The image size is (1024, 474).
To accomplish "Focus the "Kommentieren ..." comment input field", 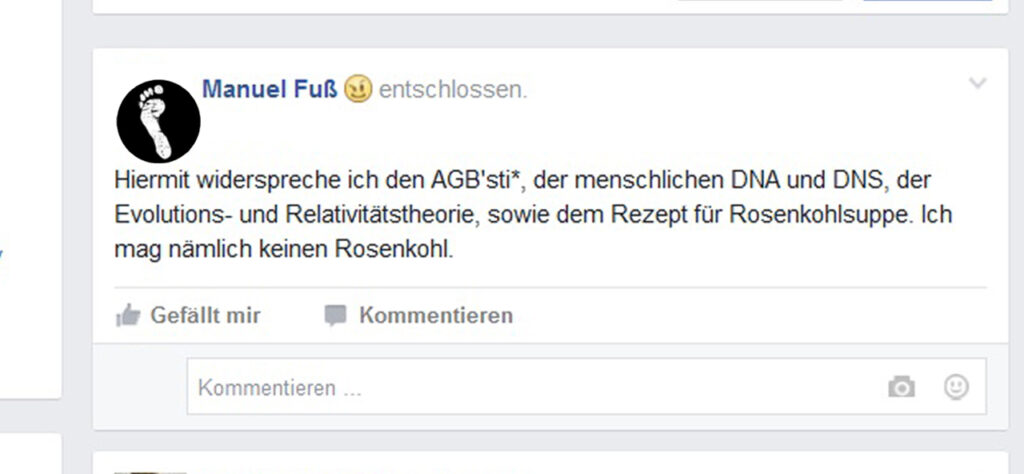I will (586, 387).
